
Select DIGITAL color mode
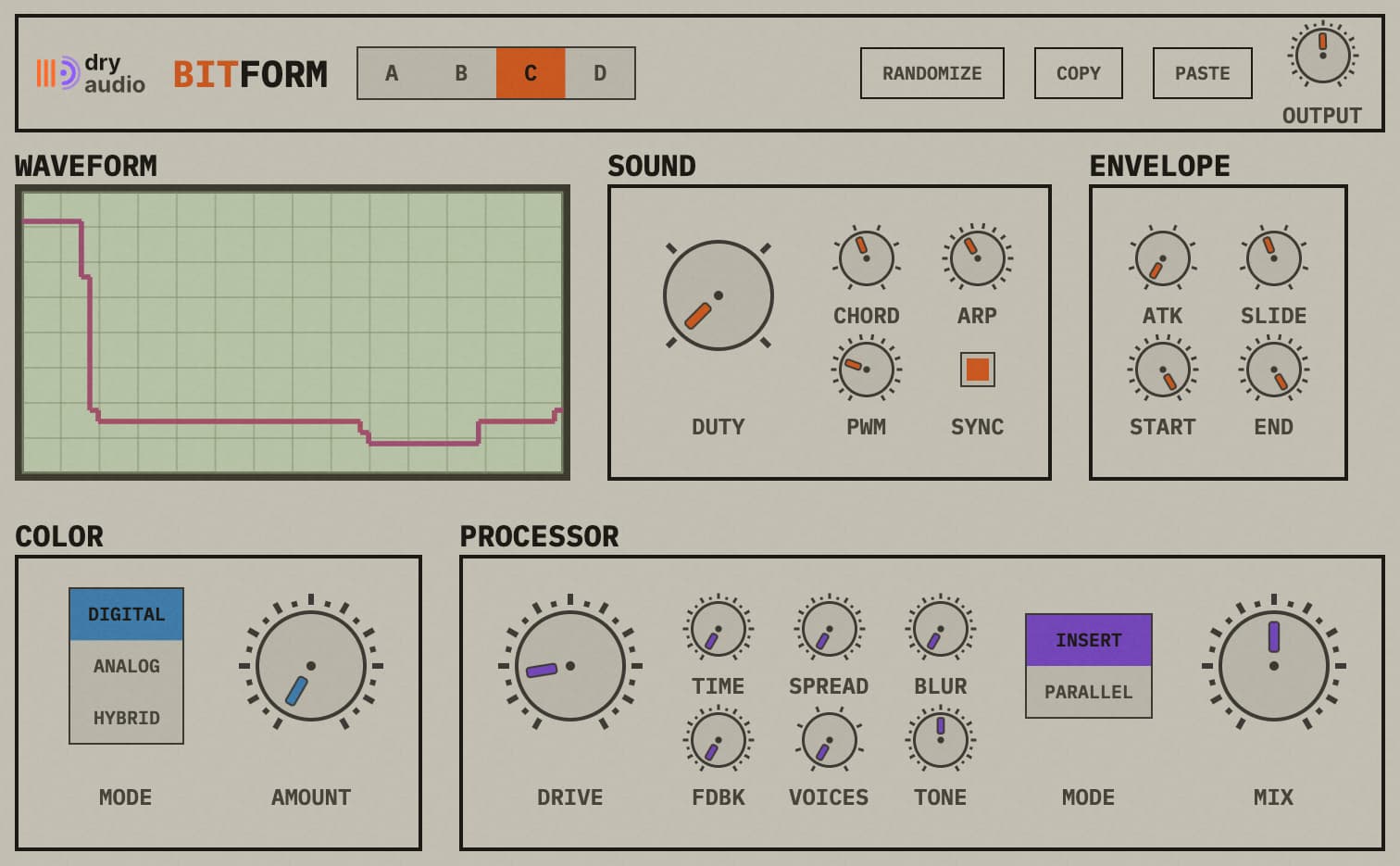point(126,614)
